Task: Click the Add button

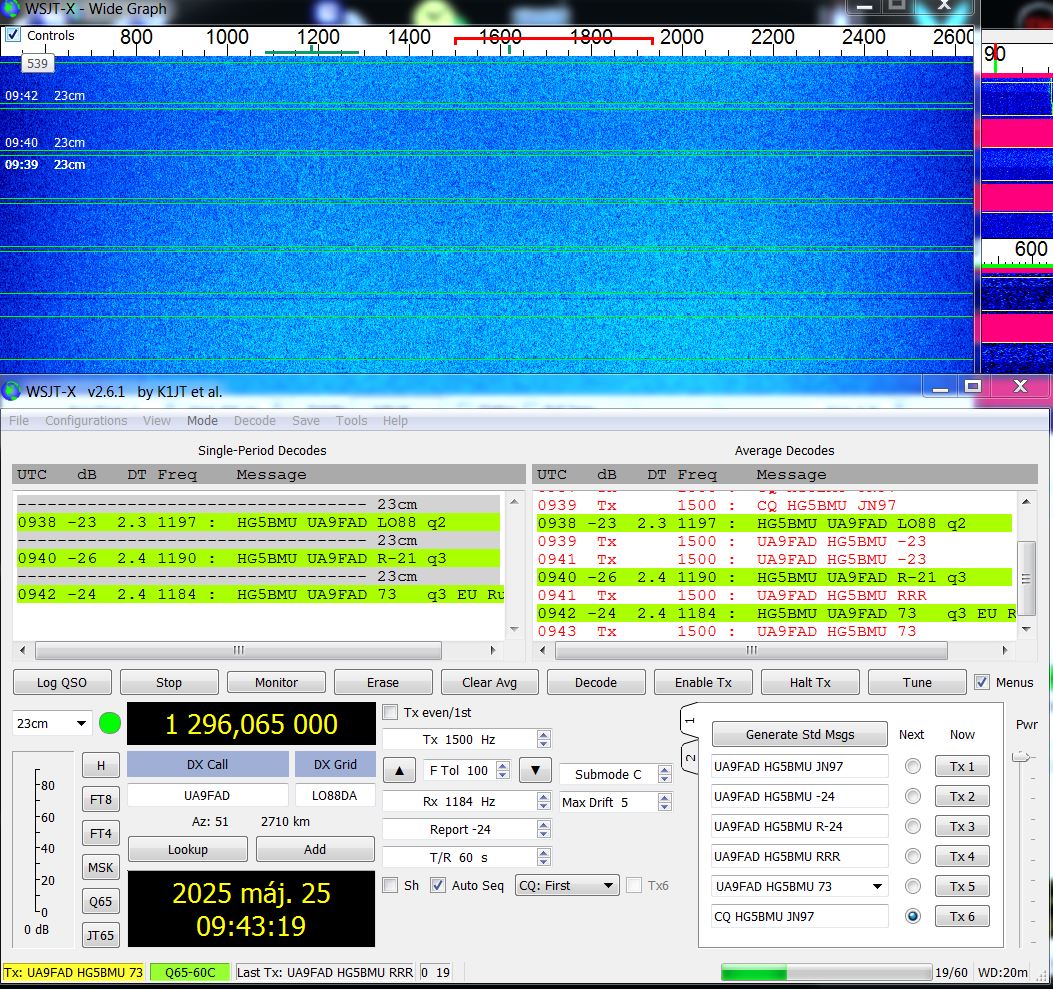Action: 315,849
